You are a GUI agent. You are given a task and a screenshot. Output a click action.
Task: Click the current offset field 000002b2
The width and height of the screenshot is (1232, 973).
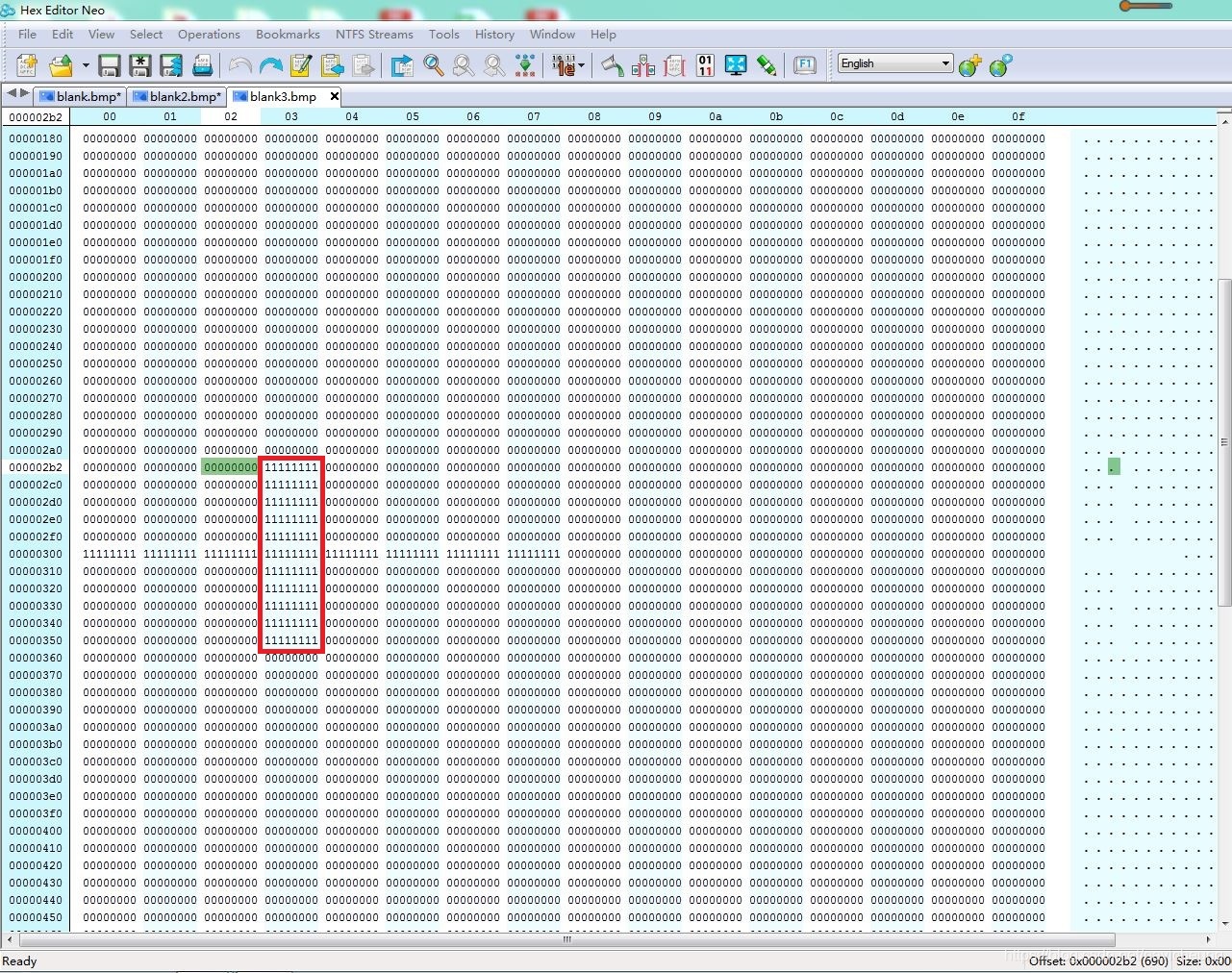tap(36, 116)
